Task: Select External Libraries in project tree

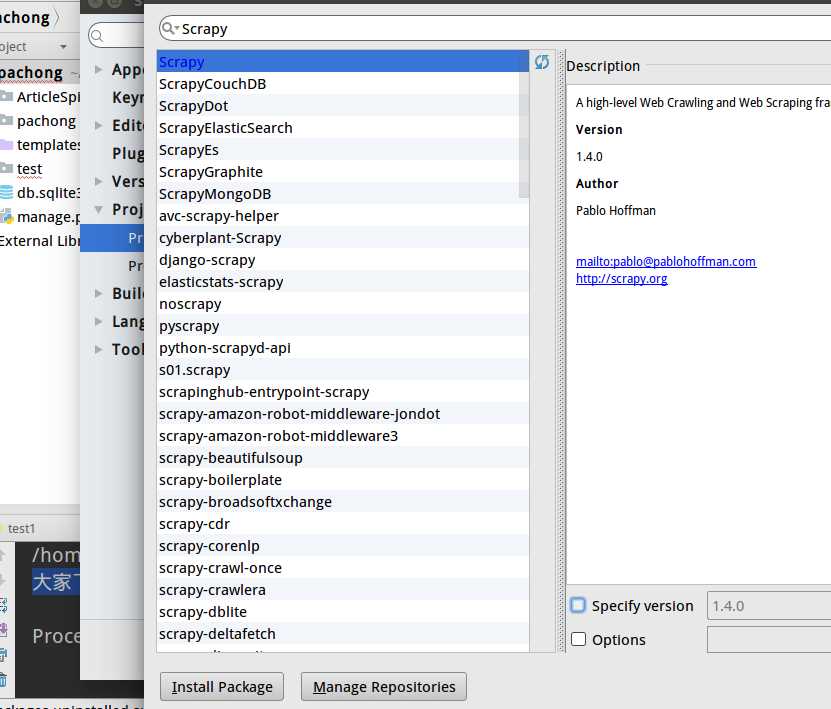Action: pos(40,241)
